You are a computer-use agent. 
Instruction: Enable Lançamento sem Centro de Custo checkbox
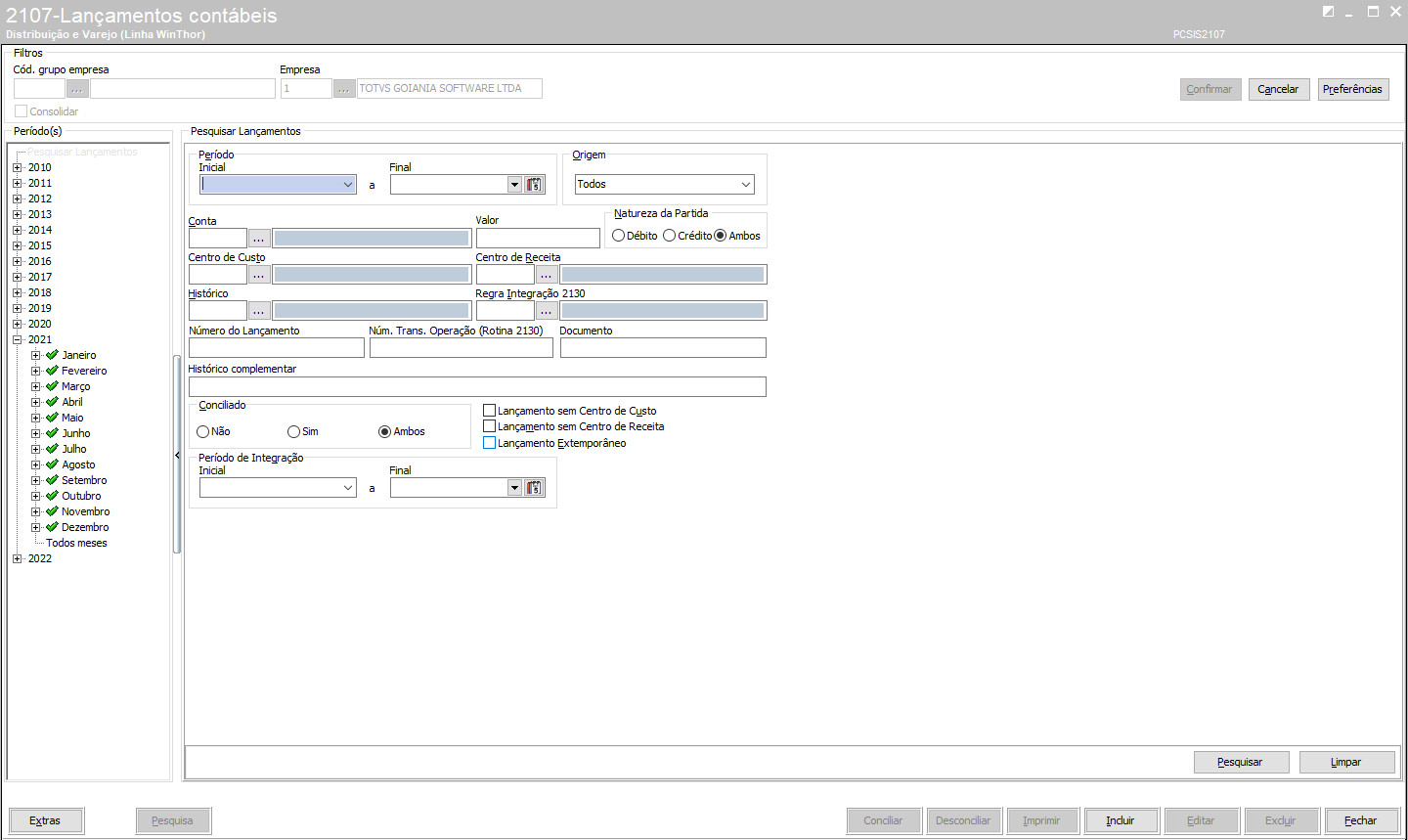click(490, 411)
